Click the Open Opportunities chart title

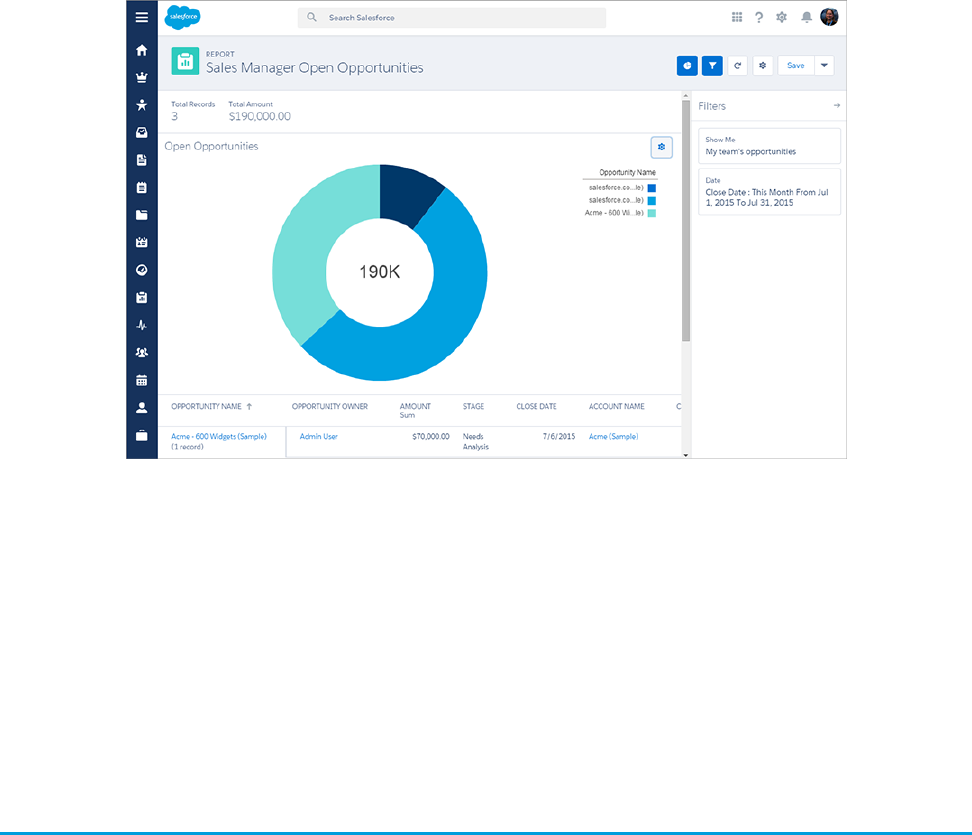(211, 146)
